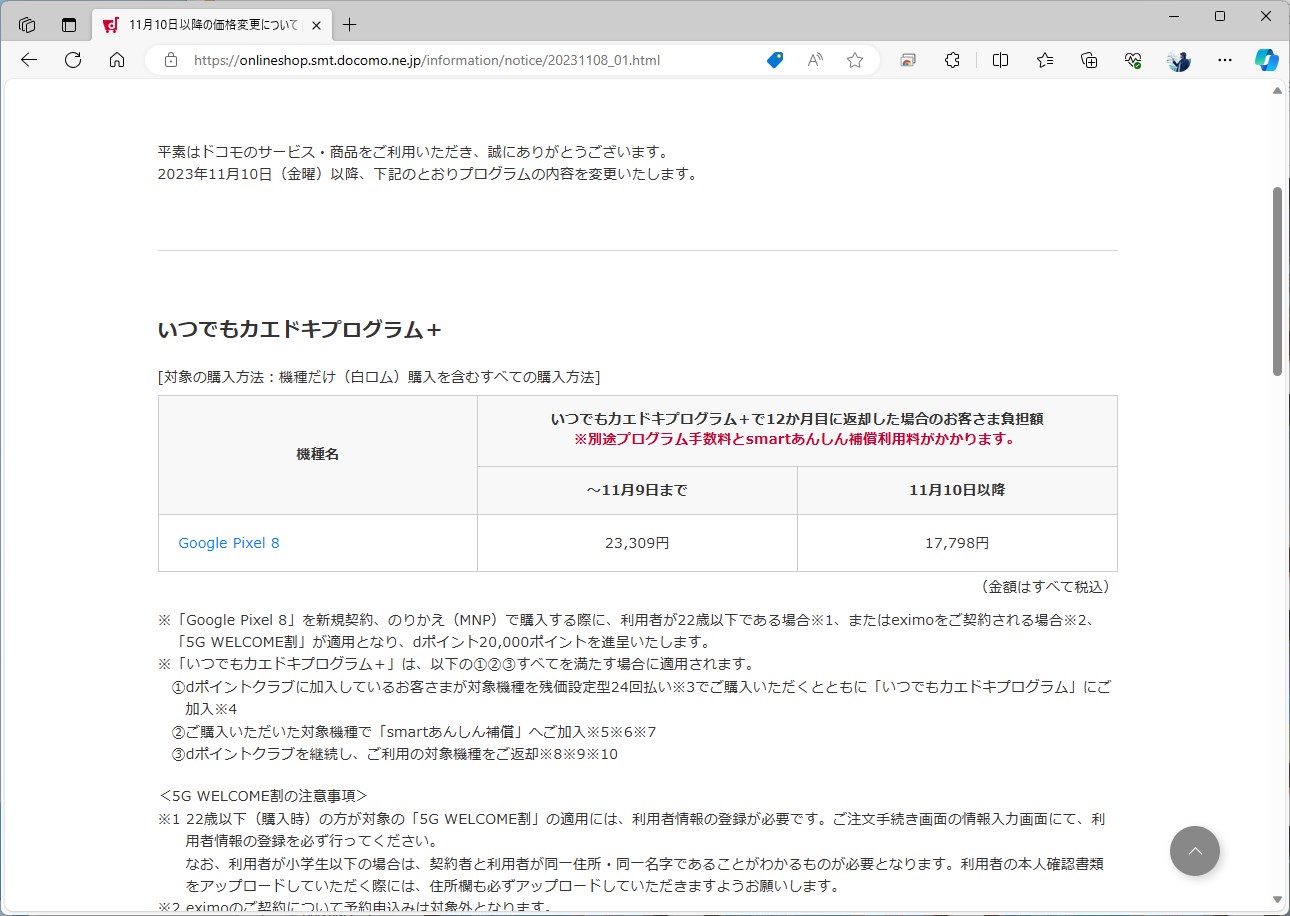
Task: Open the Copilot sidebar
Action: pos(1266,60)
